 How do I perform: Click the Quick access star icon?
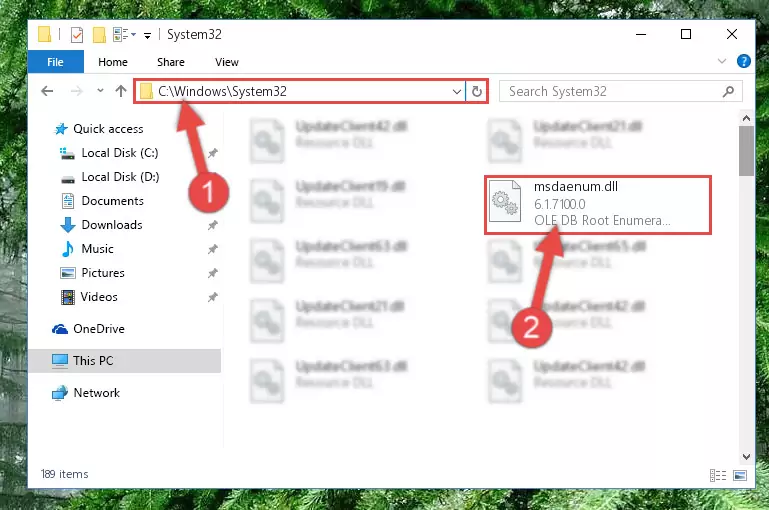tap(61, 129)
